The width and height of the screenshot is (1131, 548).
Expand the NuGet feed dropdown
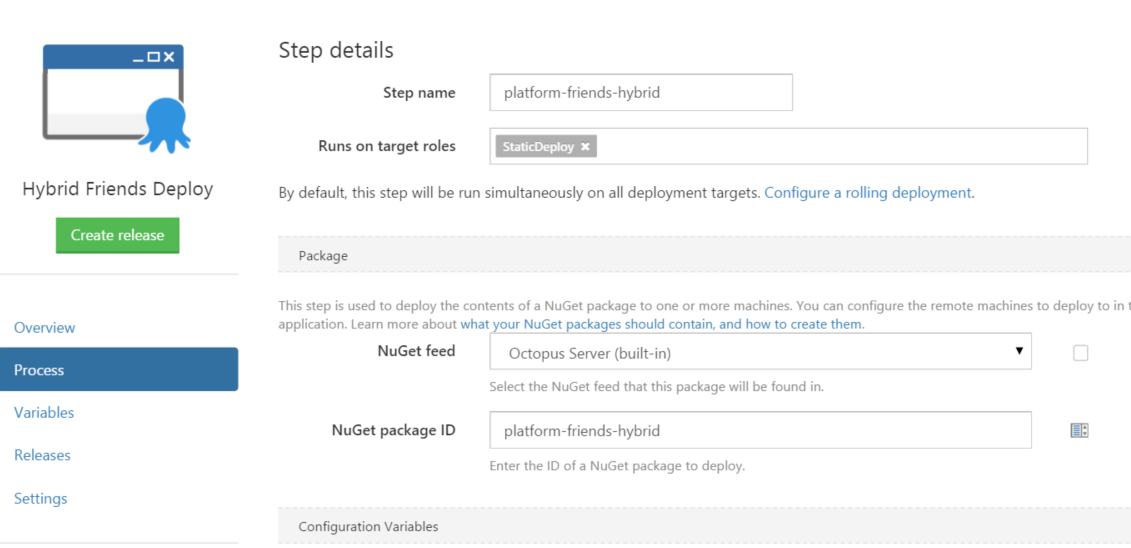coord(760,352)
